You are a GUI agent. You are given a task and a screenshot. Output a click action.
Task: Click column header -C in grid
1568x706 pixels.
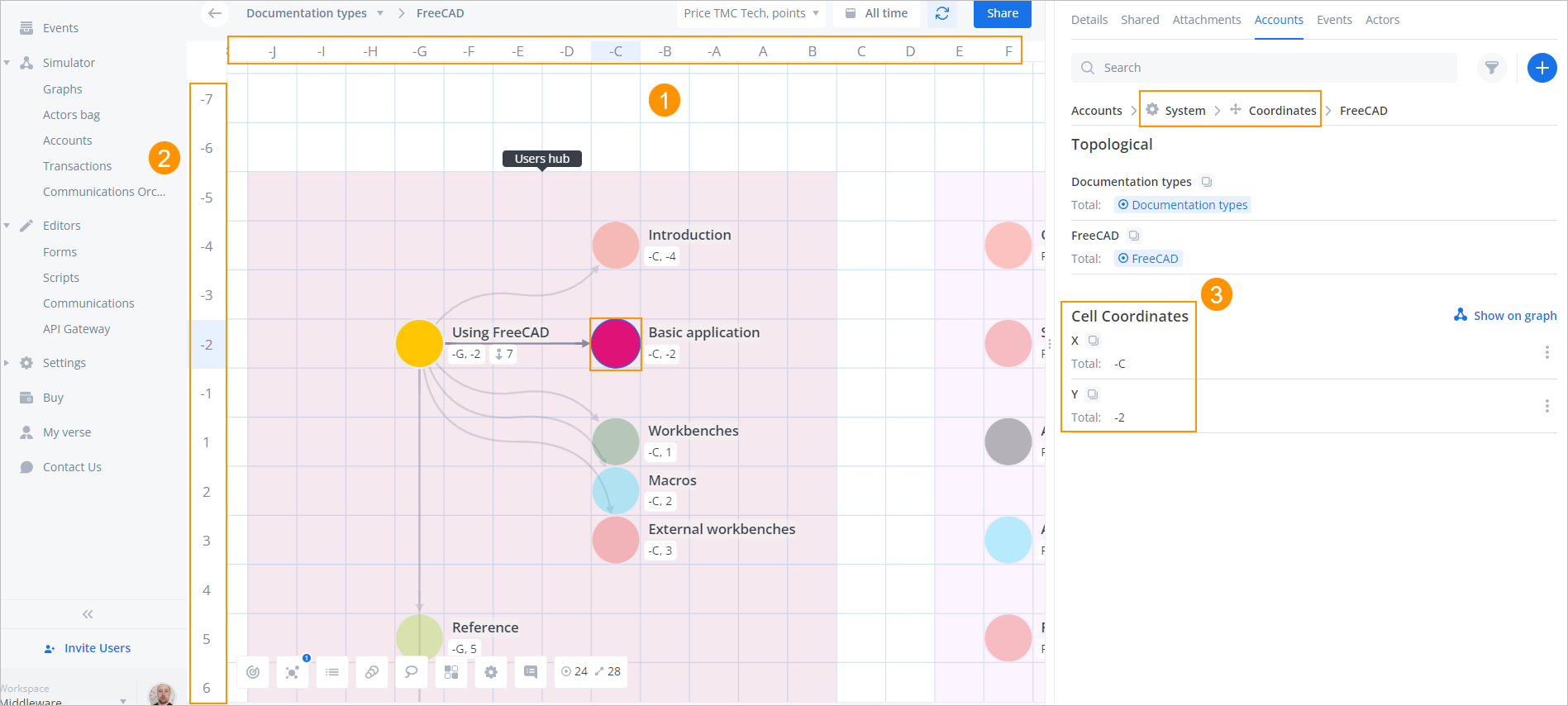point(616,51)
